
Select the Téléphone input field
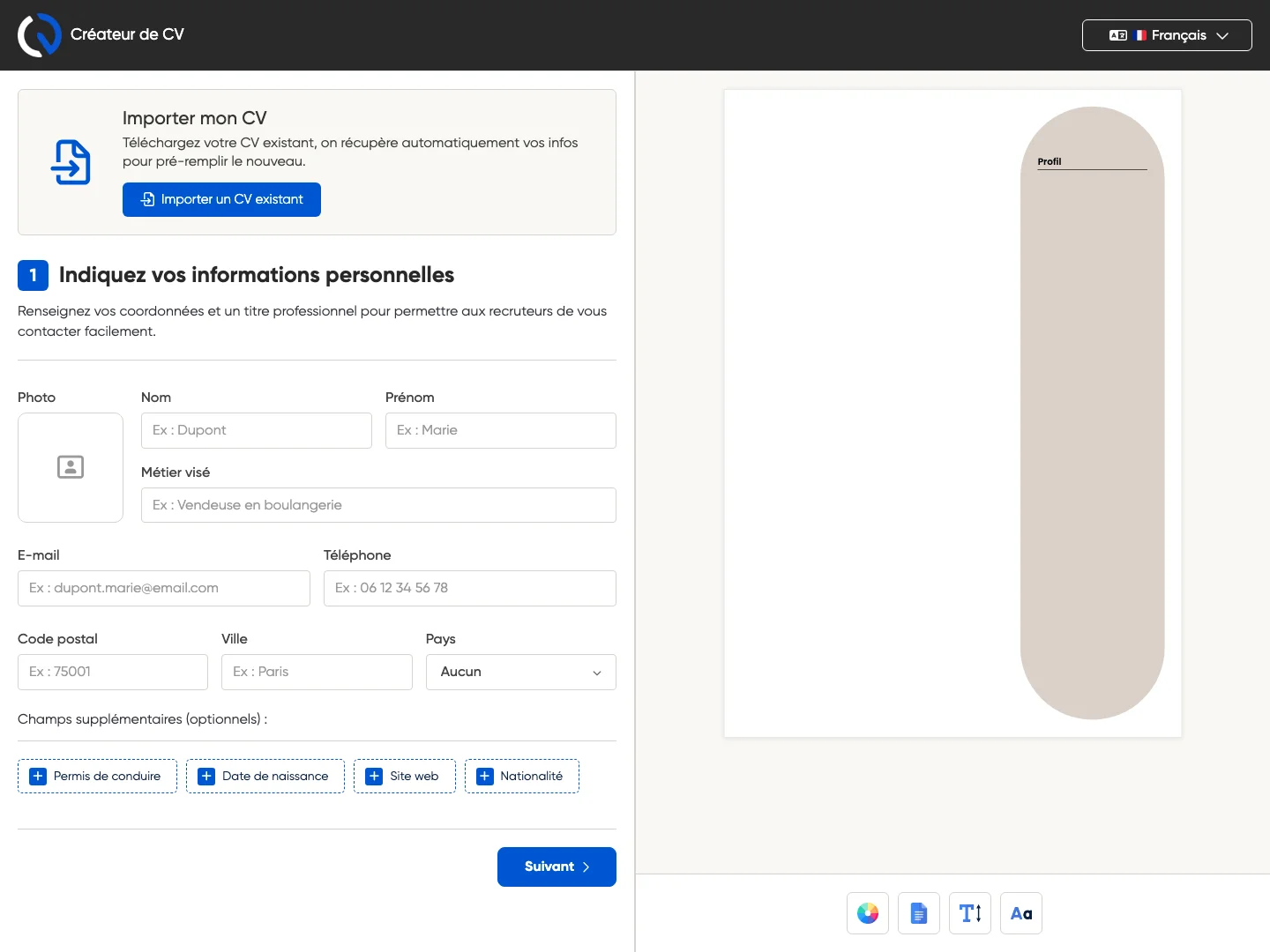click(x=470, y=588)
